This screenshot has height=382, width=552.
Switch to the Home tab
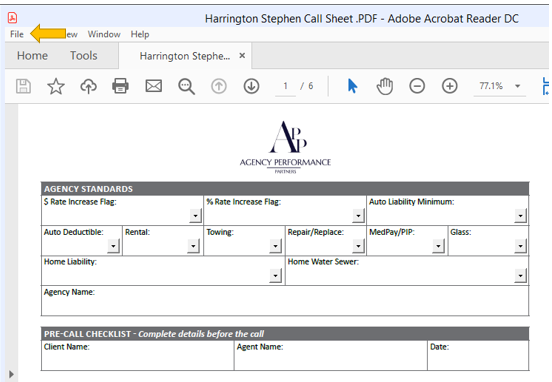[32, 56]
